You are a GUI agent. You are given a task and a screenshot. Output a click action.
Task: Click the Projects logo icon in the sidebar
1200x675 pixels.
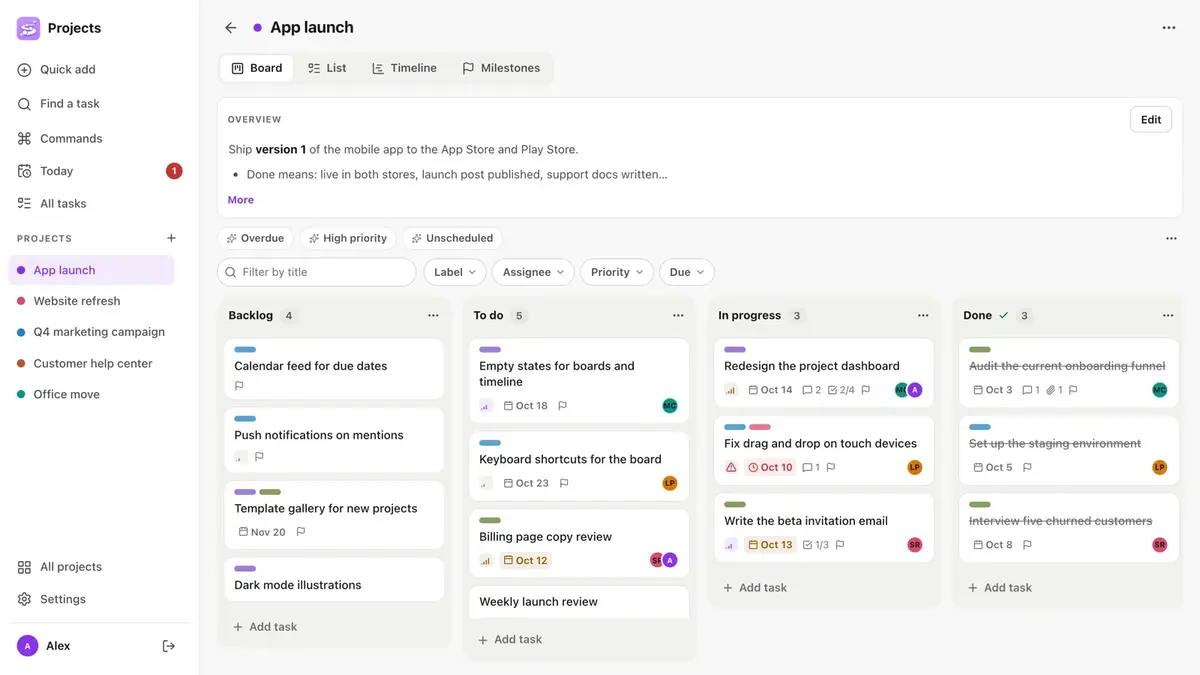coord(28,28)
